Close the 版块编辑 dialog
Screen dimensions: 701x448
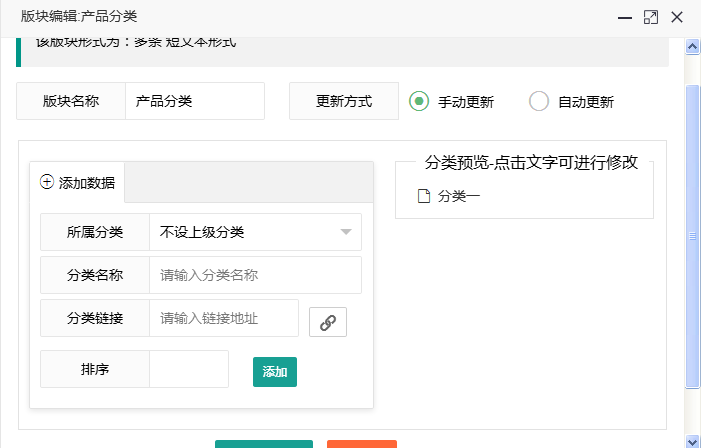(677, 17)
